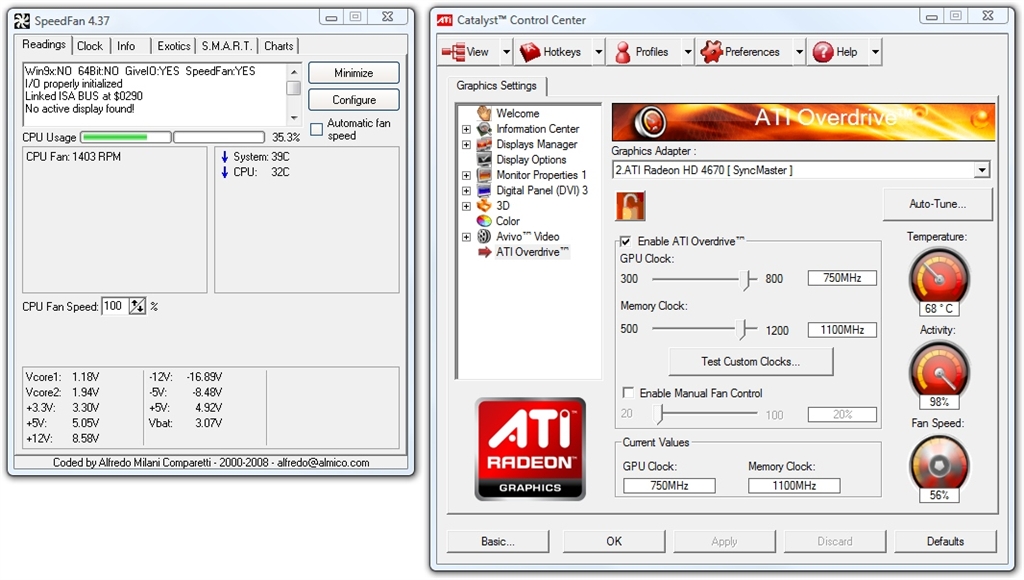Click the SpeedFan title bar app icon
The image size is (1024, 580).
click(22, 21)
